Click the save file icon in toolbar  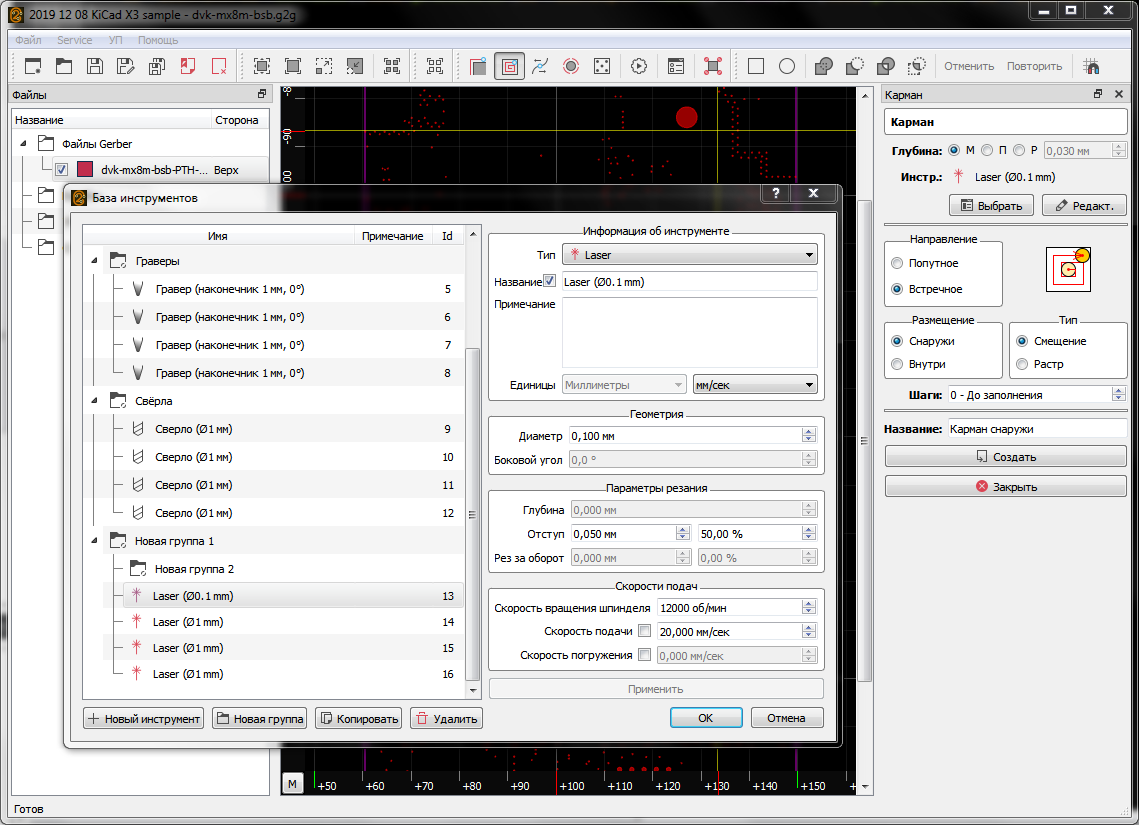coord(94,66)
